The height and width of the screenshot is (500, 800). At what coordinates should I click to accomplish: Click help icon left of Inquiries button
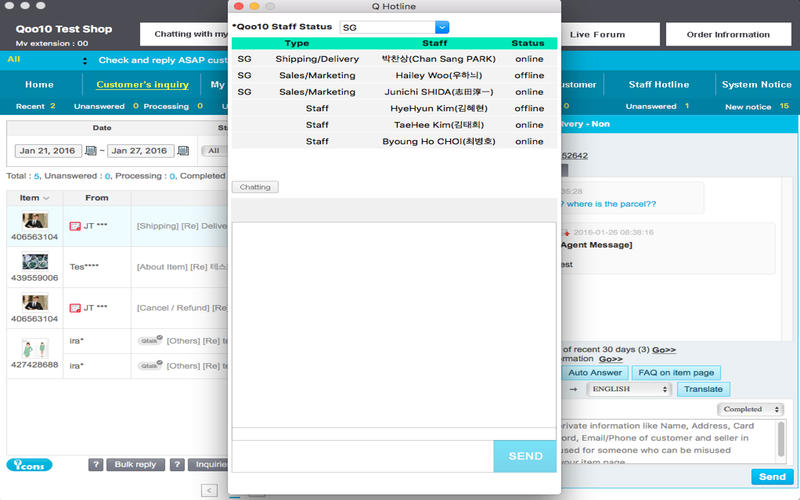click(x=177, y=464)
